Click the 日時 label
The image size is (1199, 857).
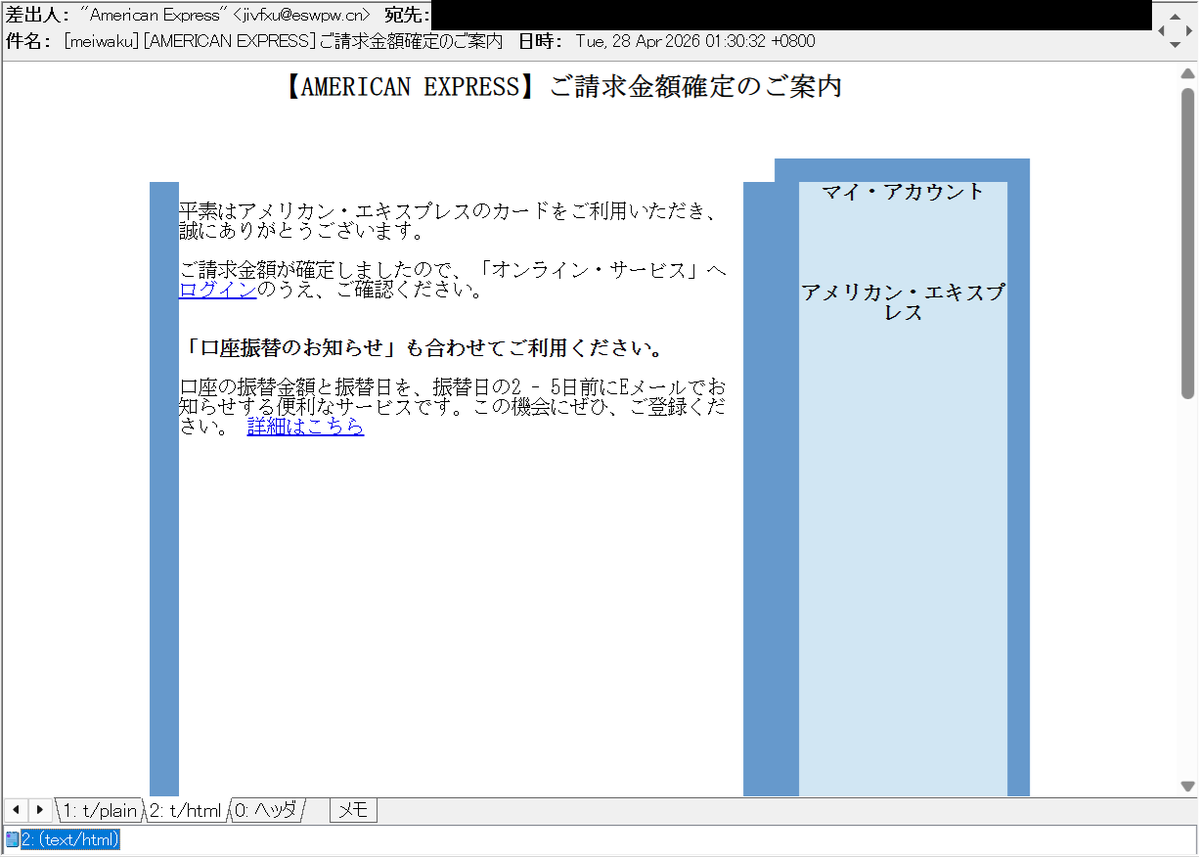(539, 41)
